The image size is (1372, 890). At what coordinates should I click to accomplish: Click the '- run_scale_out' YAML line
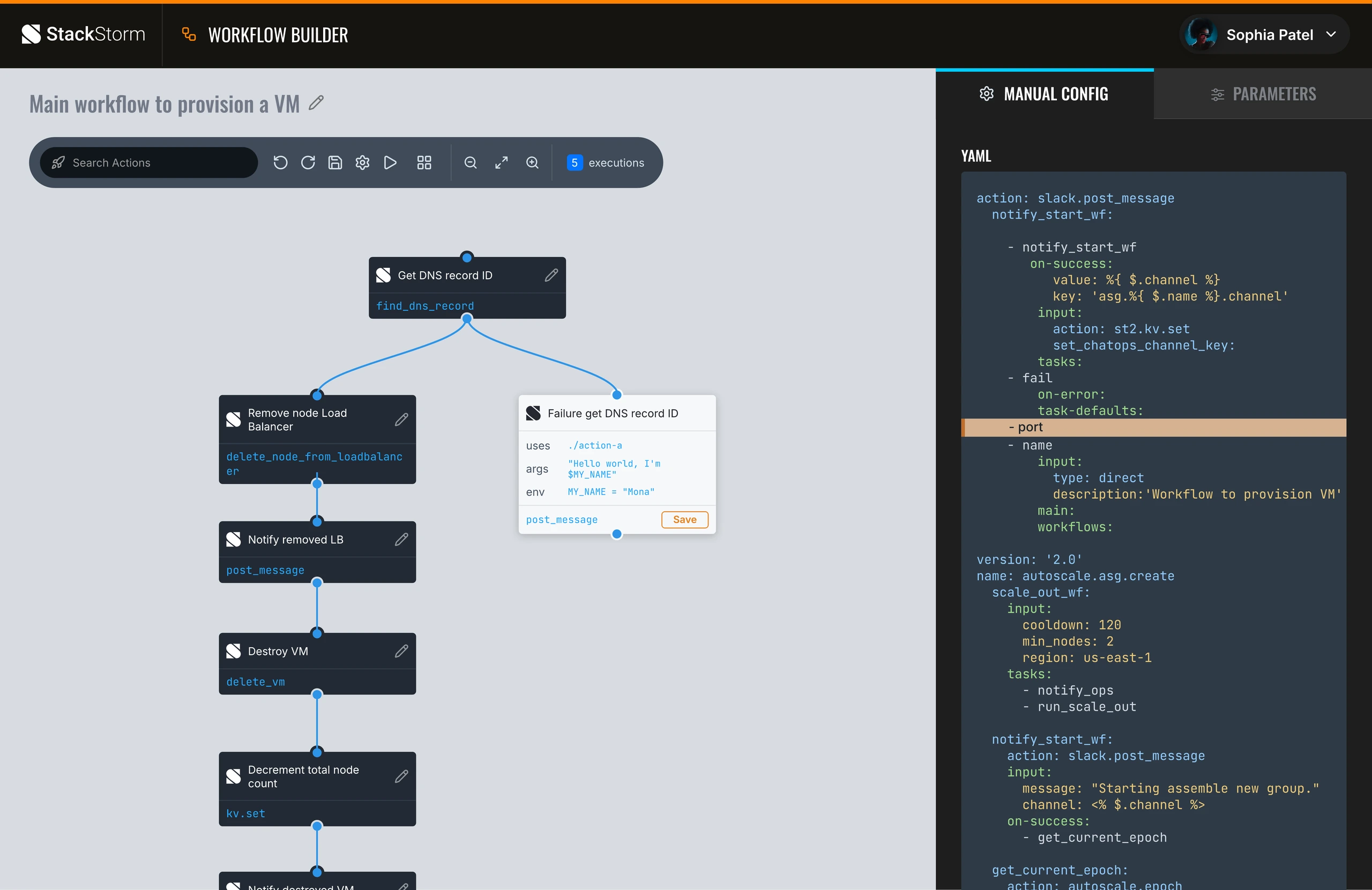(x=1079, y=707)
